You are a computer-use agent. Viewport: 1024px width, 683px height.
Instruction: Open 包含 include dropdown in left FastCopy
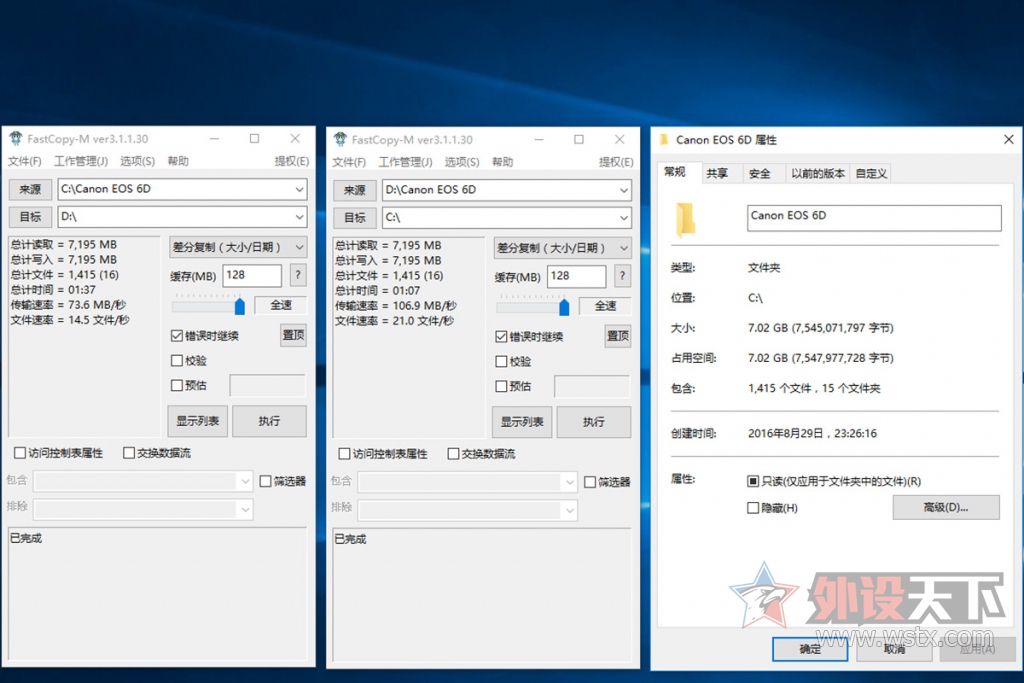click(245, 481)
